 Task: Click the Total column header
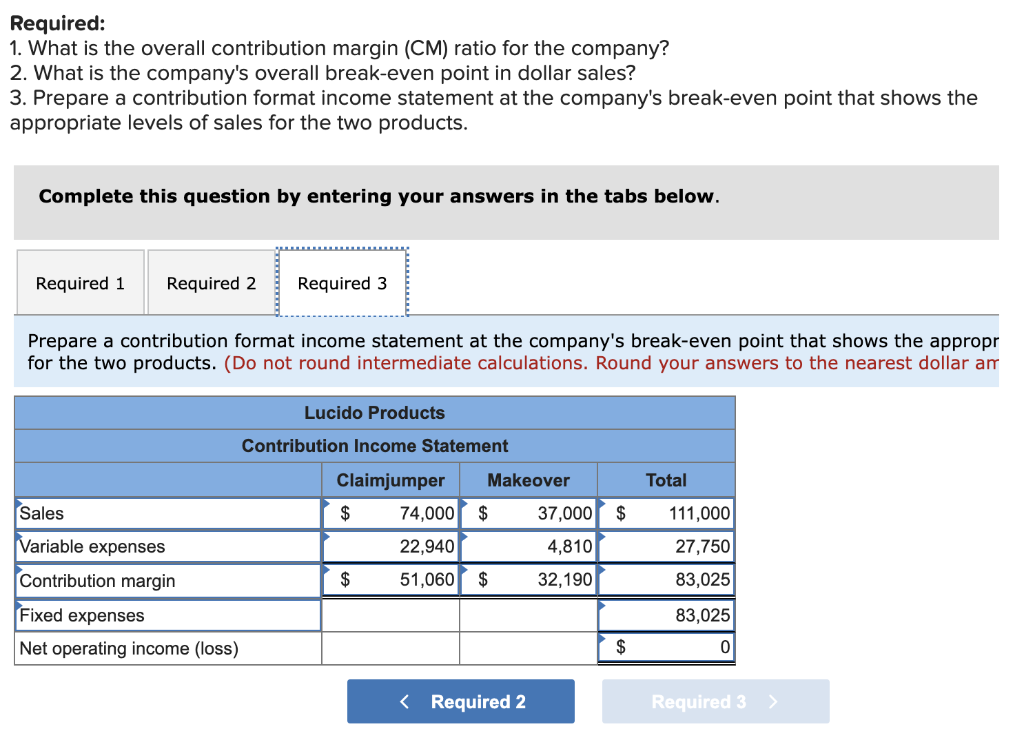(666, 480)
